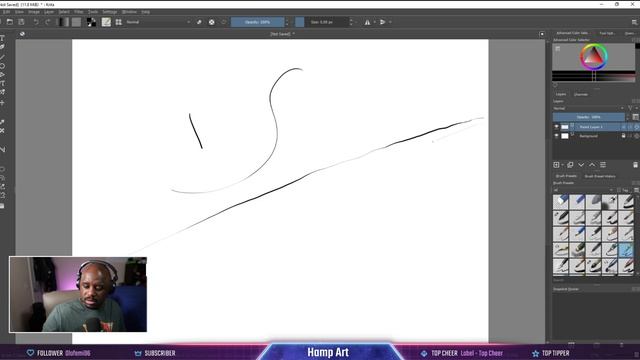Image resolution: width=640 pixels, height=360 pixels.
Task: Open the Help menu
Action: [145, 12]
